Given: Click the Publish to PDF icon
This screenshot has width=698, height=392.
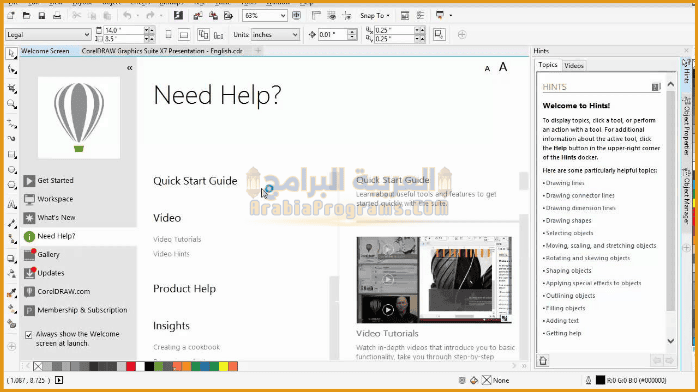Looking at the screenshot, I should (228, 16).
